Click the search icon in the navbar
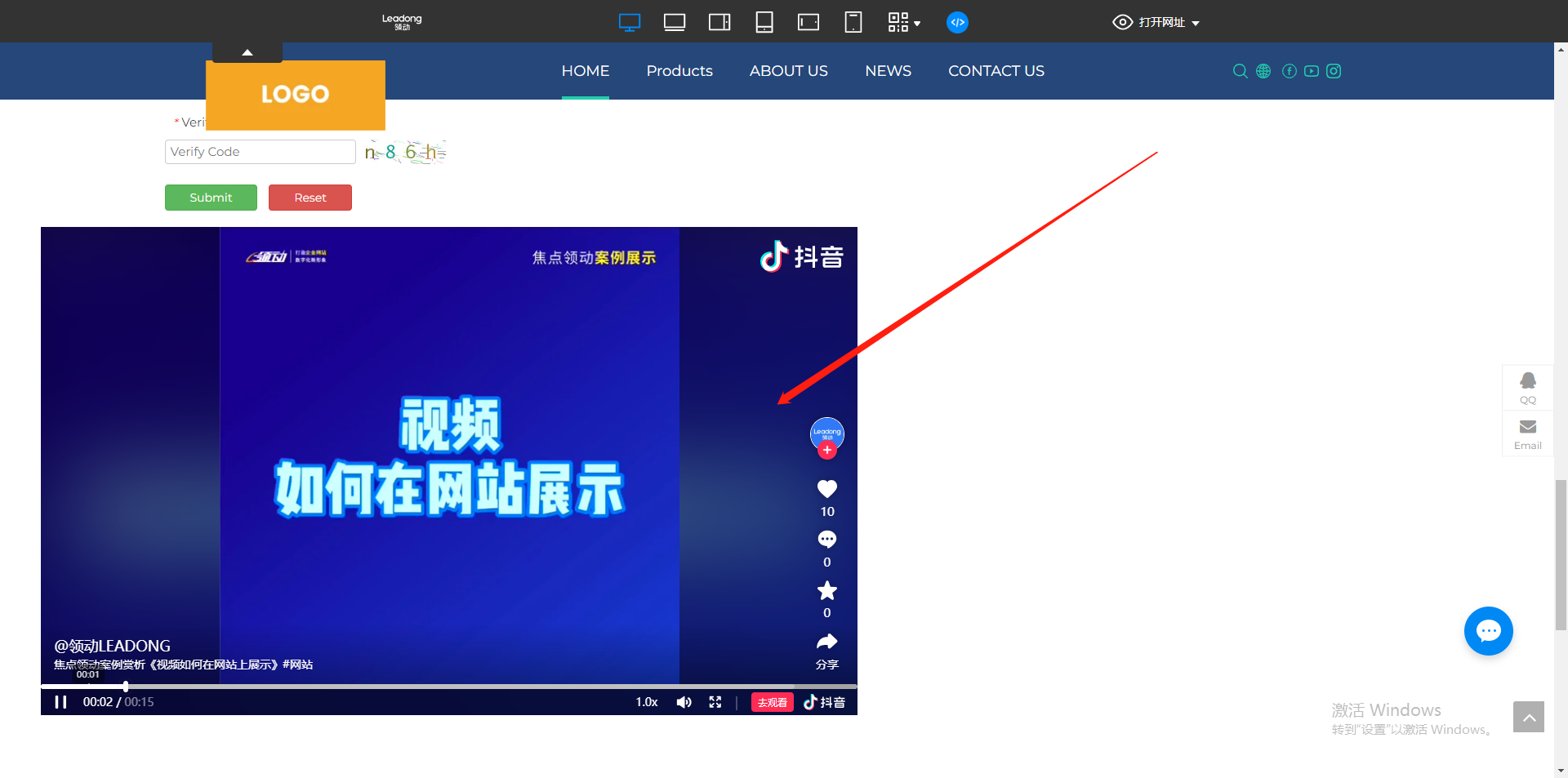 [1240, 71]
